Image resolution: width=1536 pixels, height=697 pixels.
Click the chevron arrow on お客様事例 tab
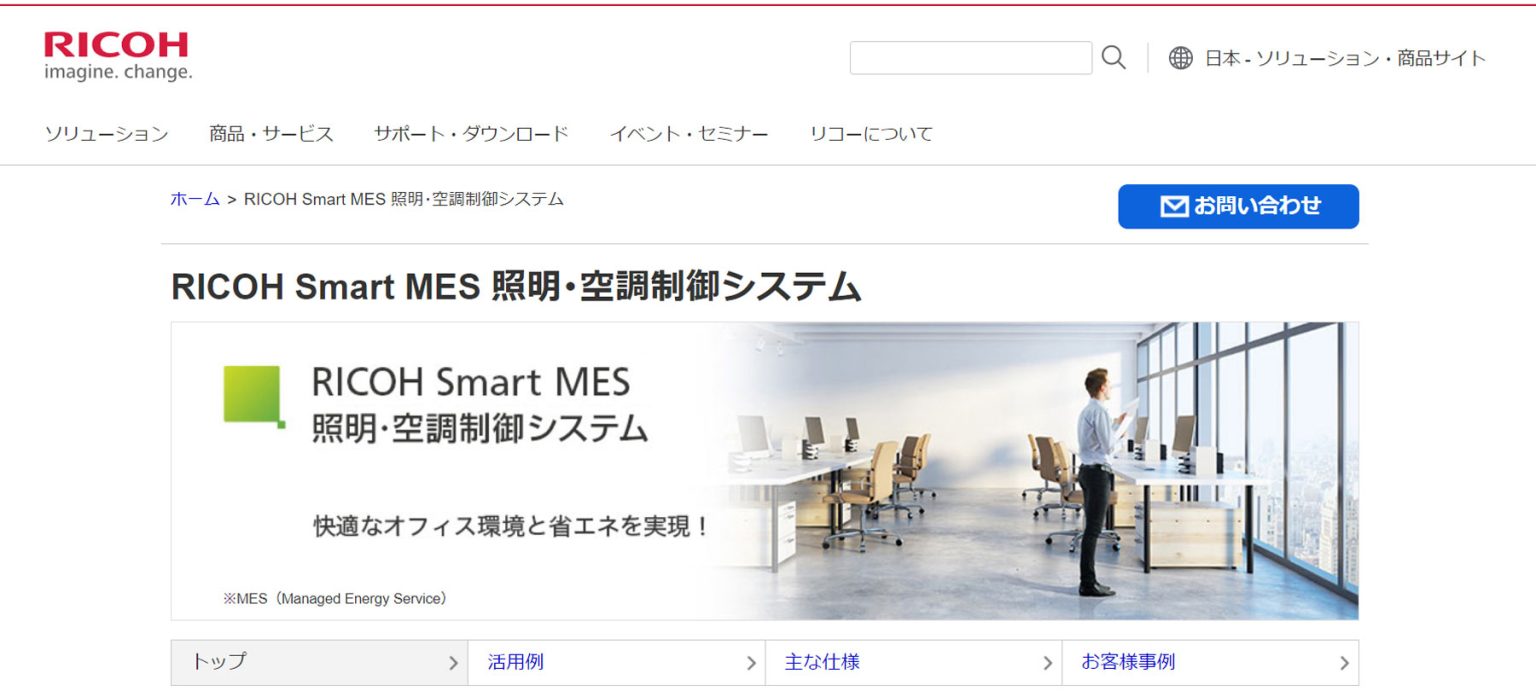tap(1343, 662)
